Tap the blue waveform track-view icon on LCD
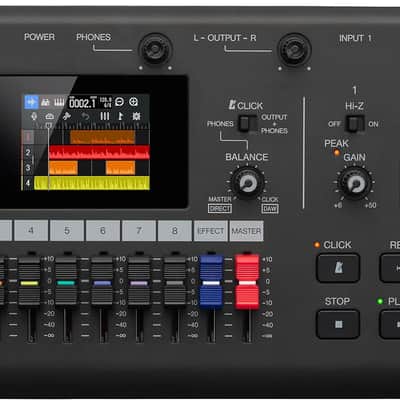The height and width of the screenshot is (400, 400). click(31, 102)
